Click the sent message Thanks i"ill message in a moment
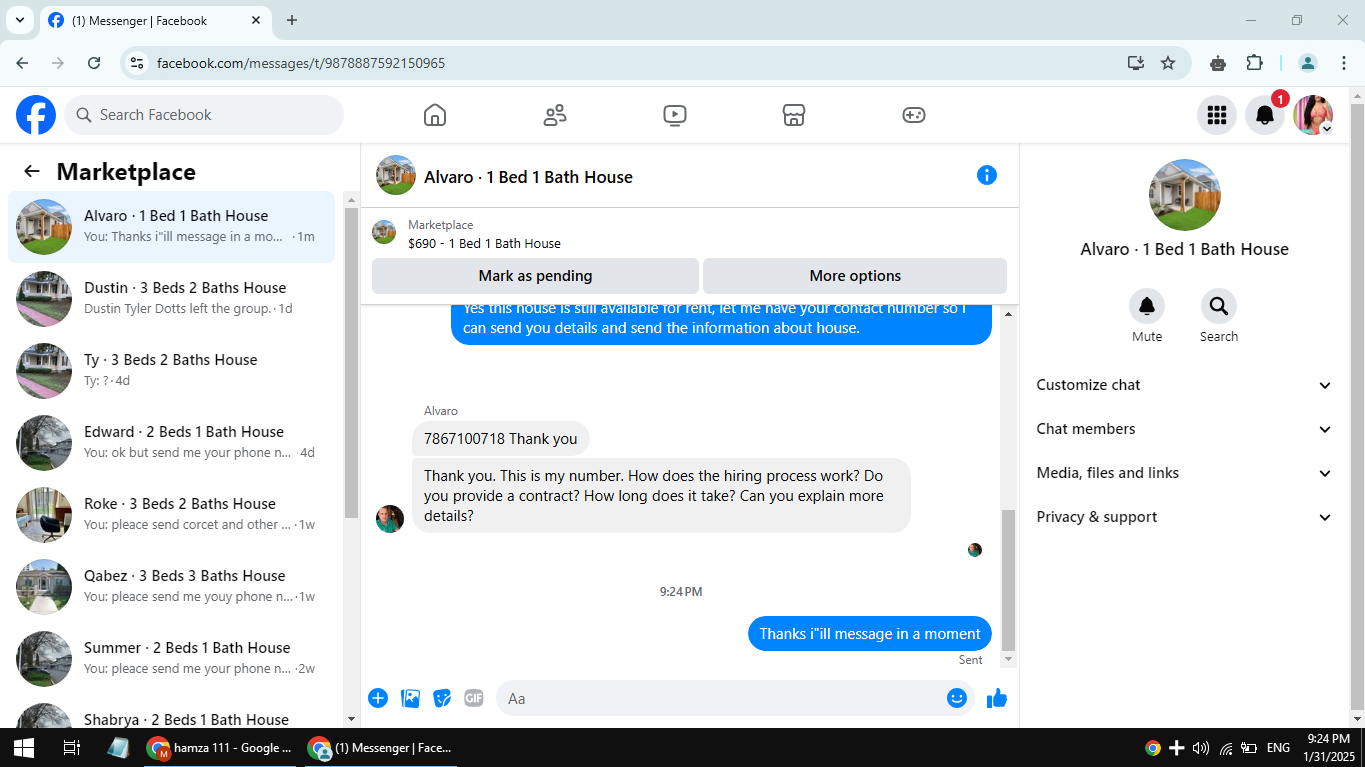 [x=870, y=634]
